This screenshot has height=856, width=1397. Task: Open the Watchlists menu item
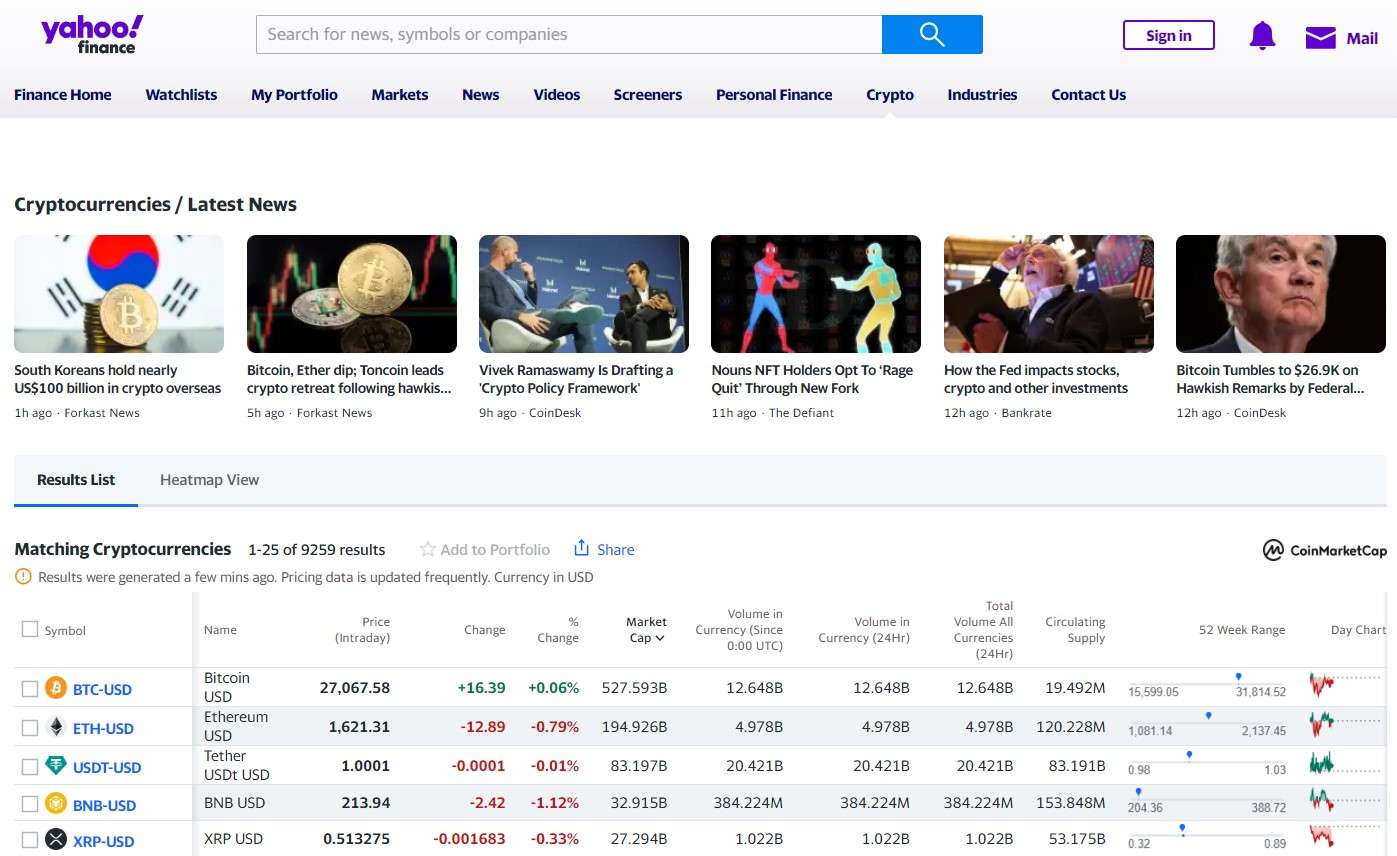(181, 95)
